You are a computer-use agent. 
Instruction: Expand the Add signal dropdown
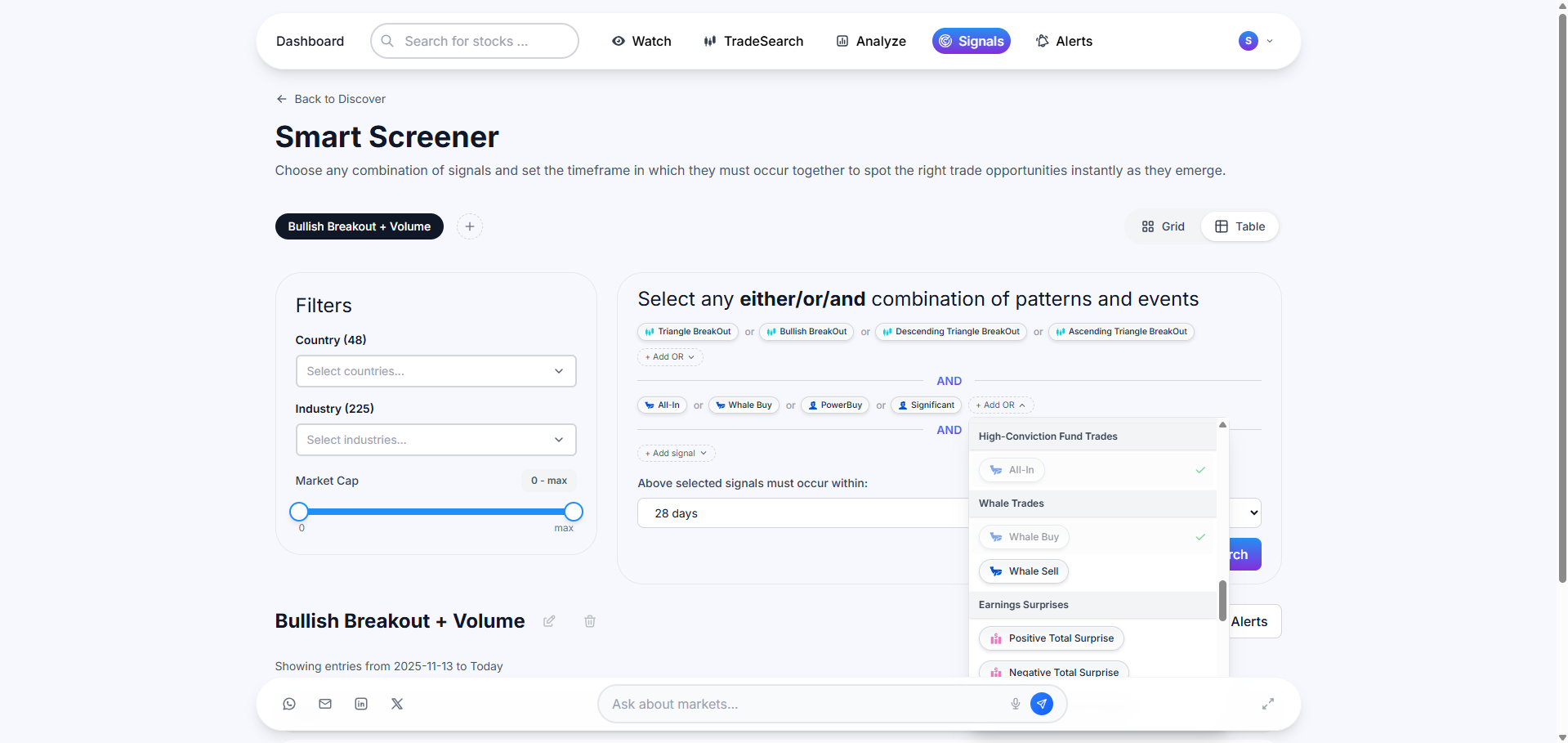point(676,454)
